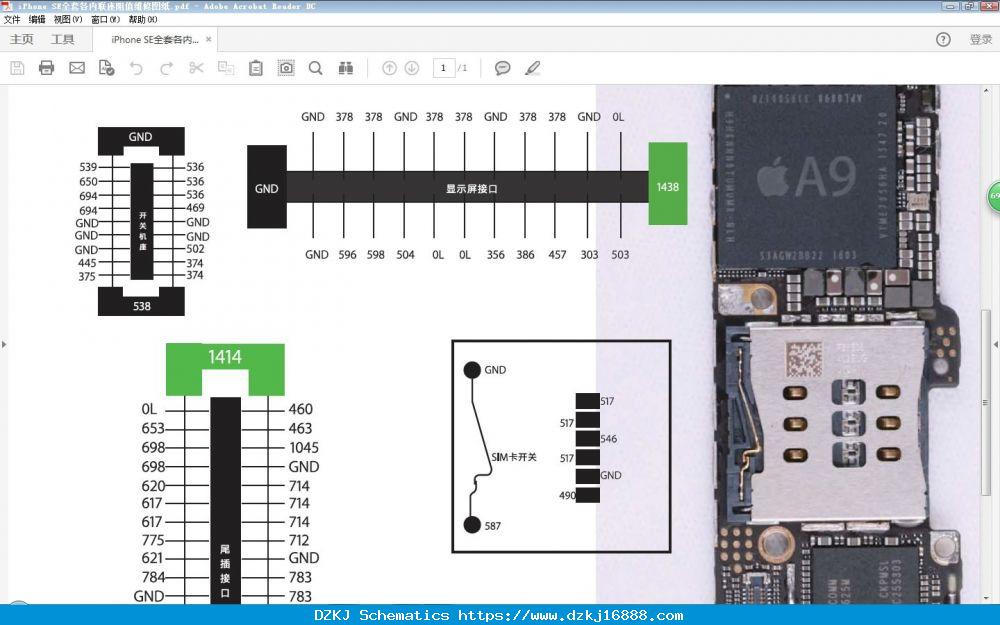Screen dimensions: 1000x625
Task: Click the 显示屏接口 label
Action: click(x=471, y=189)
